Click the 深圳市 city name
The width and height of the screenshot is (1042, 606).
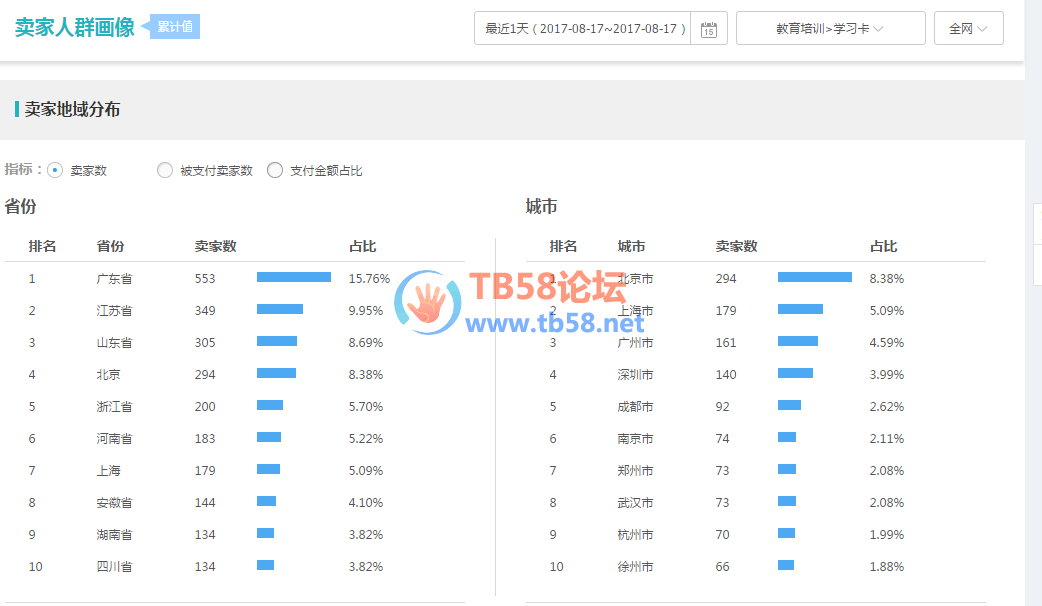pos(635,375)
